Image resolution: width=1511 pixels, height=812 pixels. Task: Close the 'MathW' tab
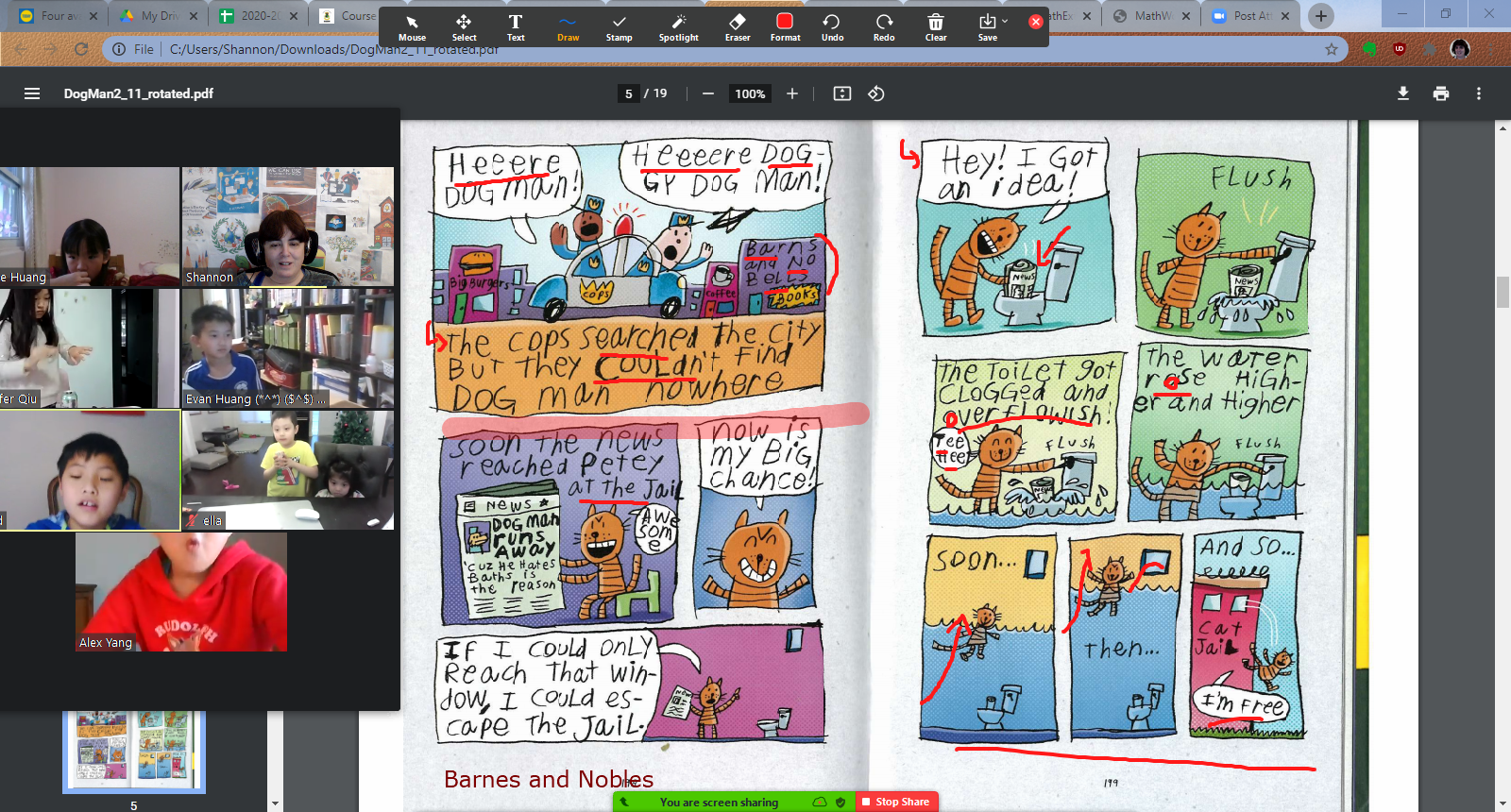tap(1185, 16)
